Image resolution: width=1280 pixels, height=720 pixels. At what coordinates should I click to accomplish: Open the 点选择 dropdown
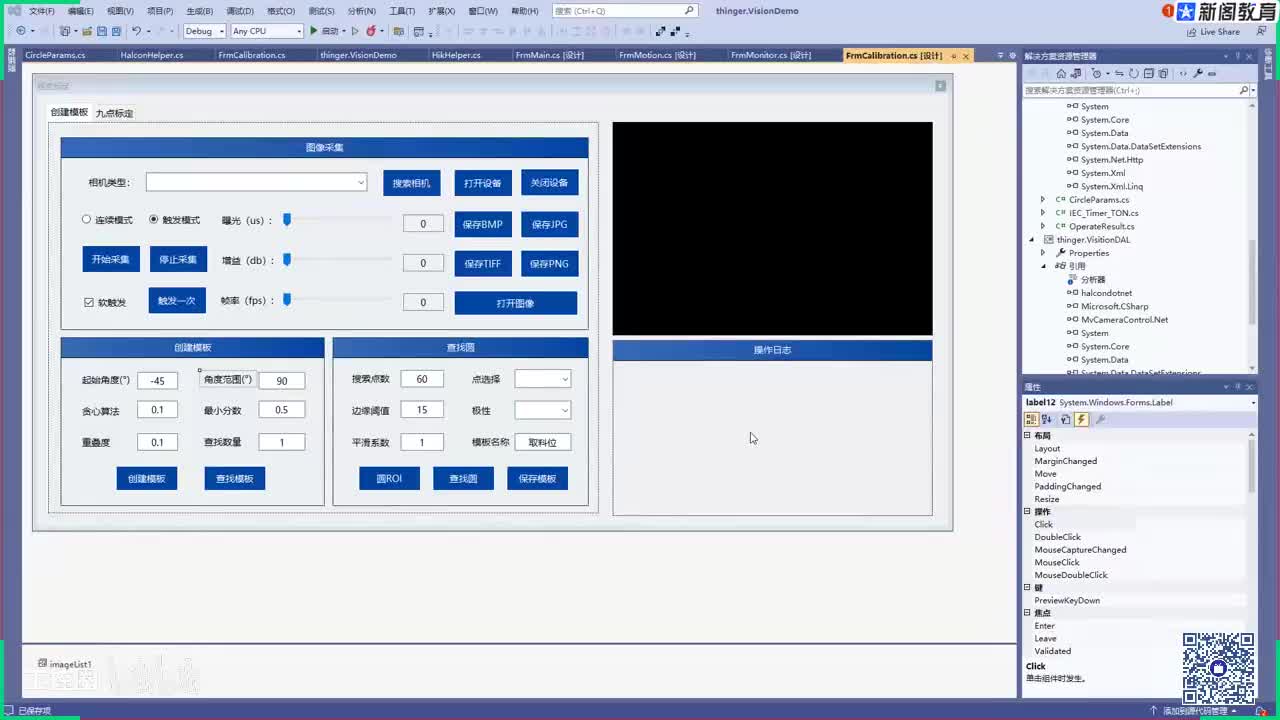[x=543, y=379]
